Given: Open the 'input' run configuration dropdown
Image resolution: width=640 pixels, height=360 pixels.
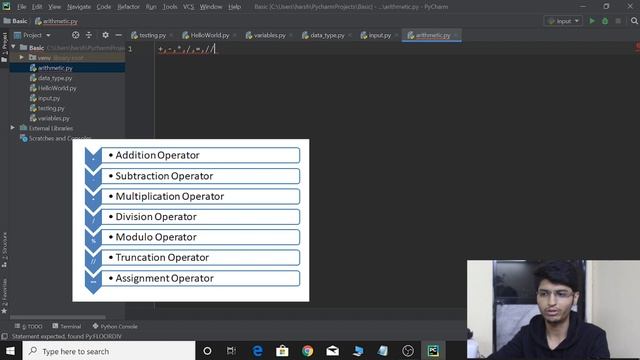Looking at the screenshot, I should coord(563,21).
